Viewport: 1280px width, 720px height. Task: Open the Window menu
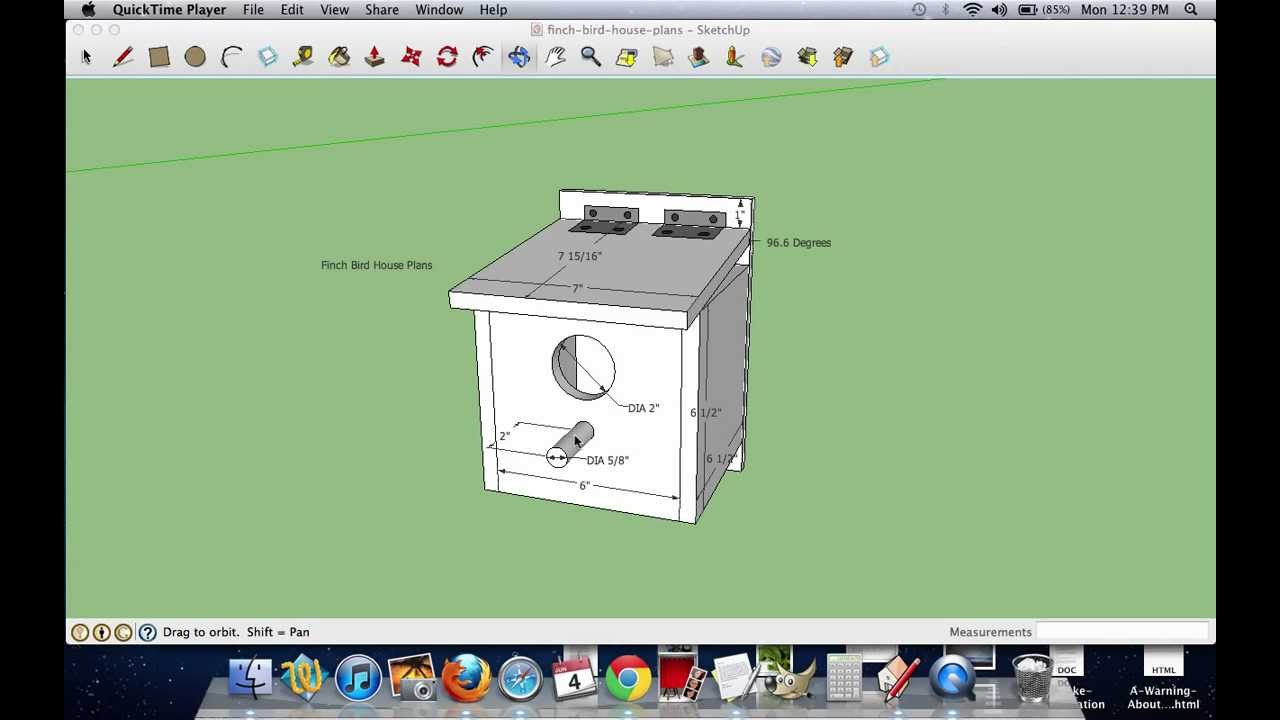click(439, 9)
